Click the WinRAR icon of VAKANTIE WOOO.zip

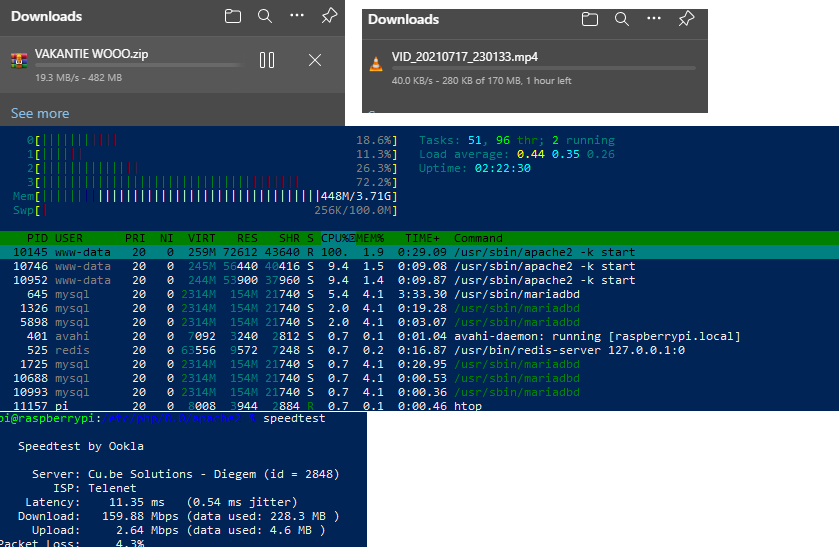(x=19, y=60)
